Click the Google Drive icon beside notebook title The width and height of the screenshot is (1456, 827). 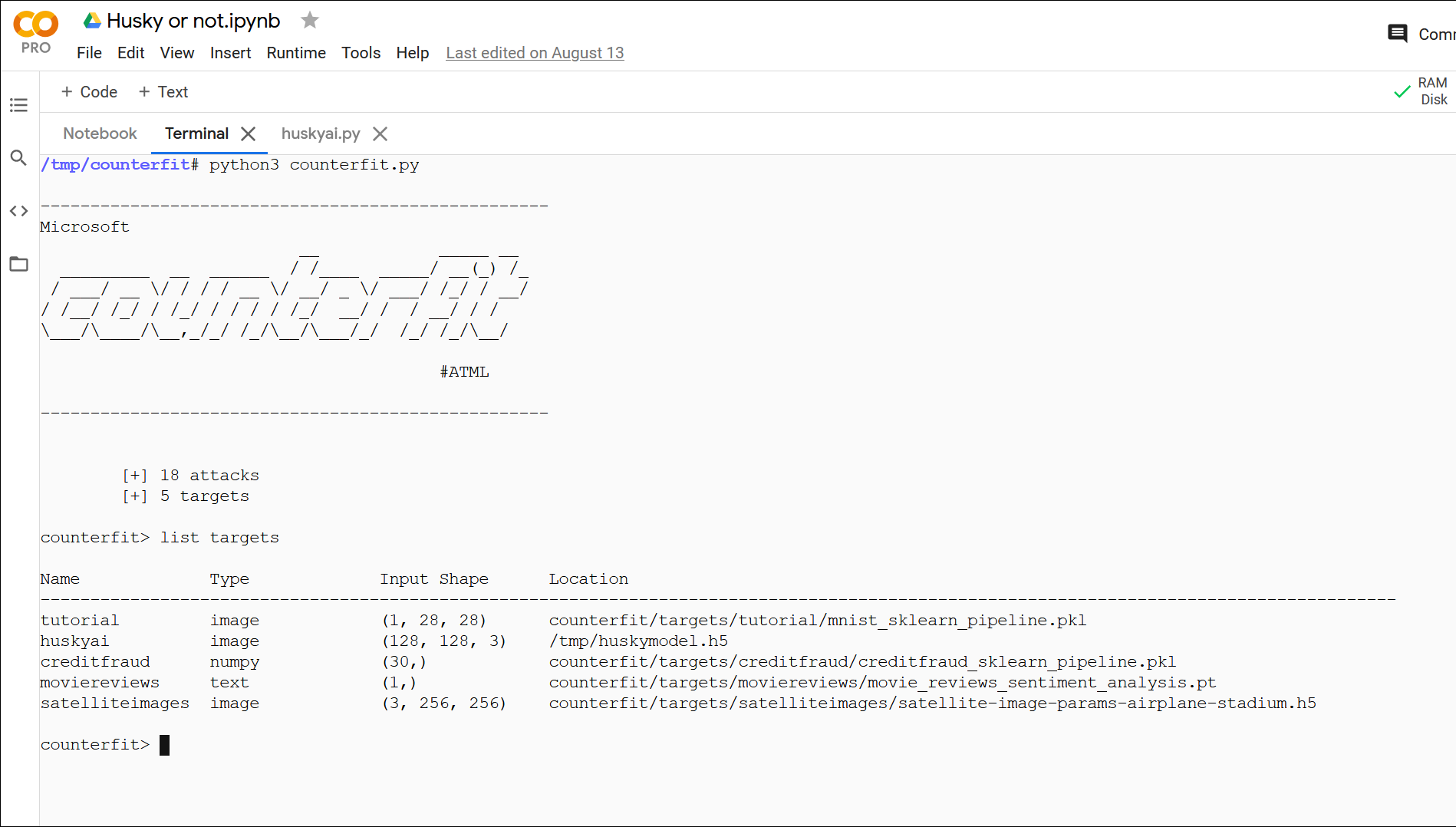[92, 21]
